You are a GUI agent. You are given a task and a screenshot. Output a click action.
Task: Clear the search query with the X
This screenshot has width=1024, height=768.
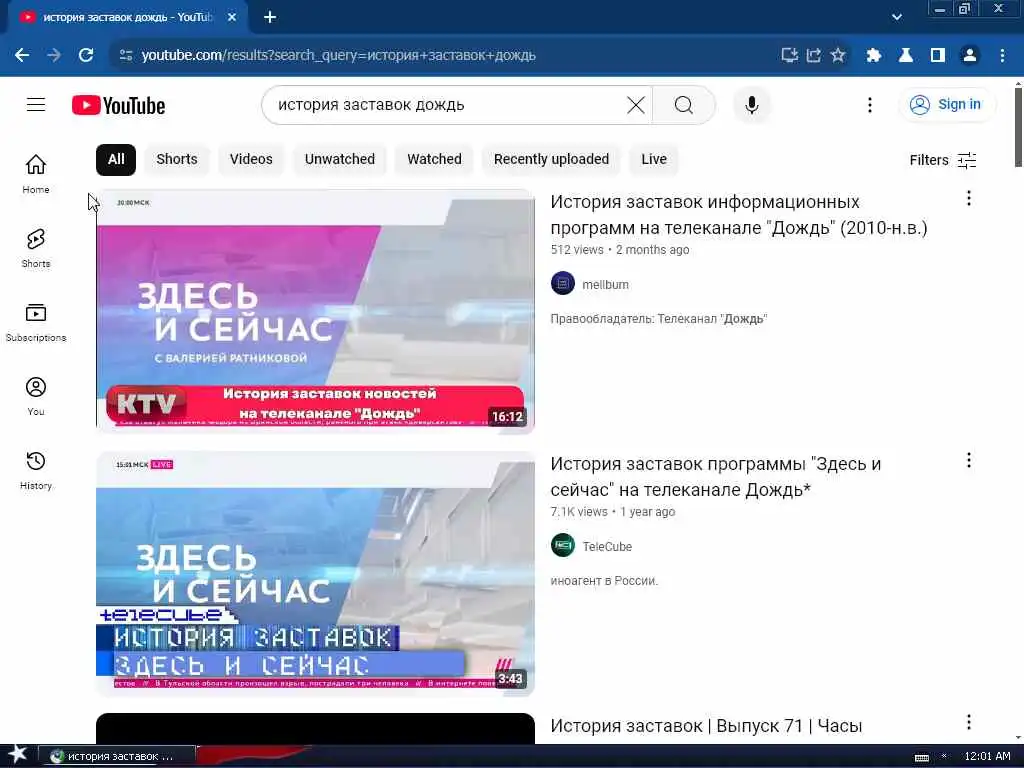(635, 104)
